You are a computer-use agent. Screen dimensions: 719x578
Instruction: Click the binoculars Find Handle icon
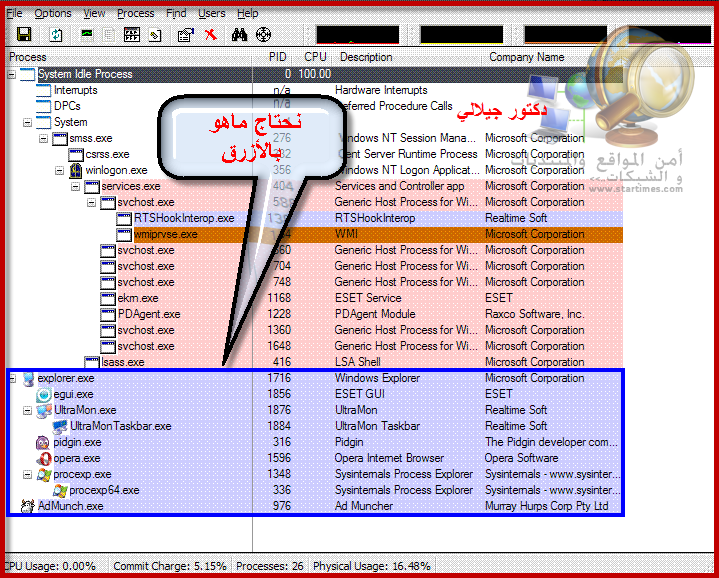(x=239, y=34)
